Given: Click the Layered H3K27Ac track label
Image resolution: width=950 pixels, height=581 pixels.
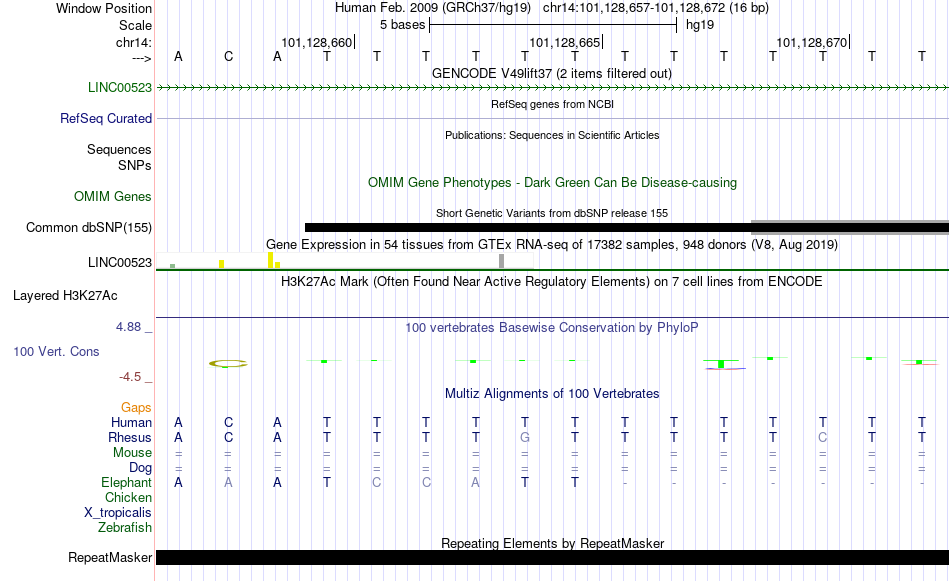Looking at the screenshot, I should click(x=65, y=296).
